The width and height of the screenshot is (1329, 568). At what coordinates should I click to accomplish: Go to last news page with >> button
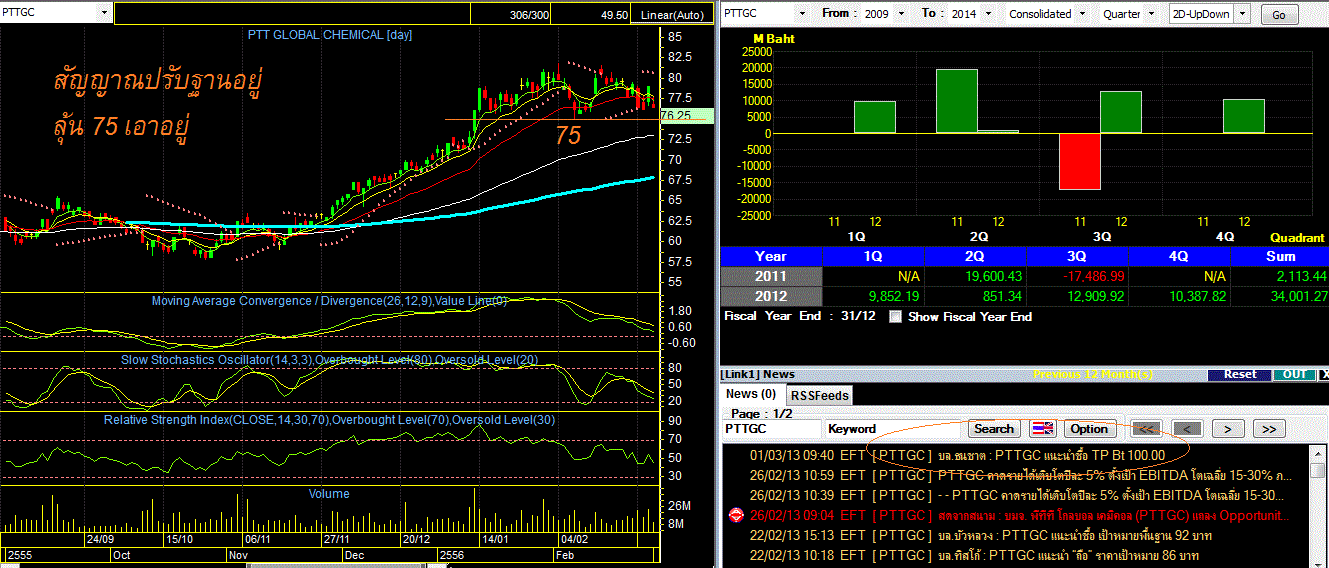1269,428
